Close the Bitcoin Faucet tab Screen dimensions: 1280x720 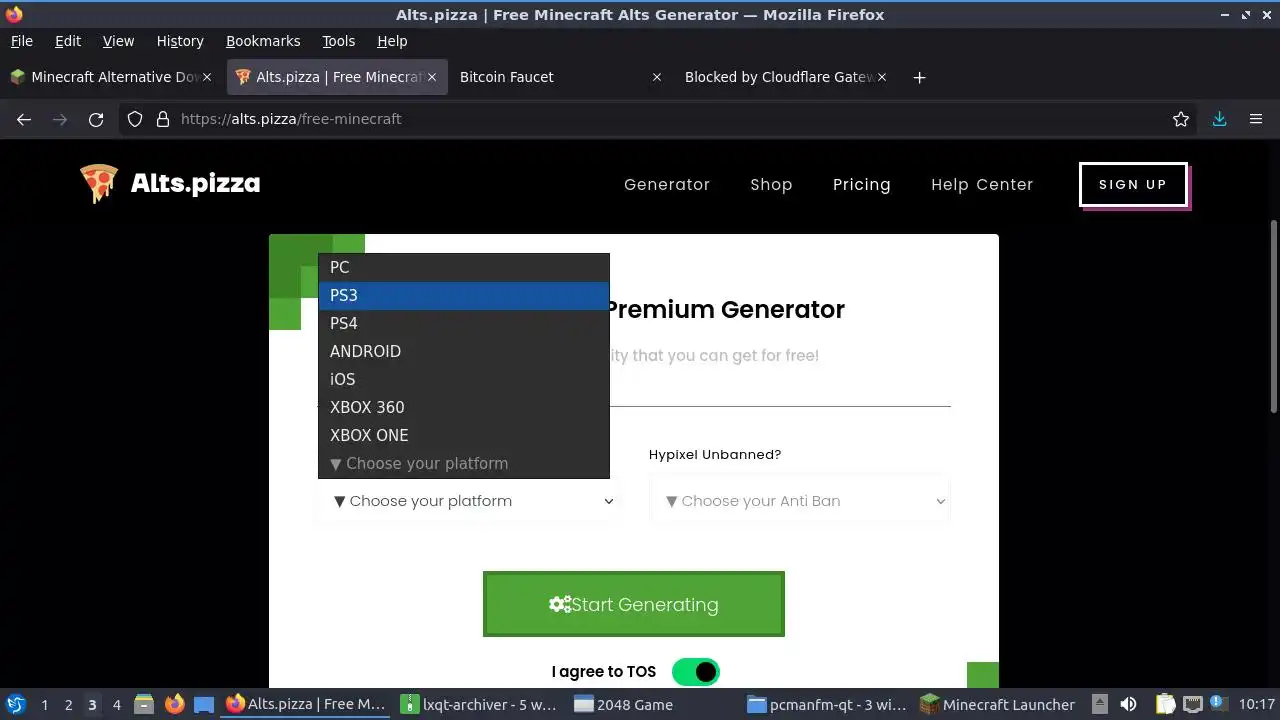tap(656, 77)
